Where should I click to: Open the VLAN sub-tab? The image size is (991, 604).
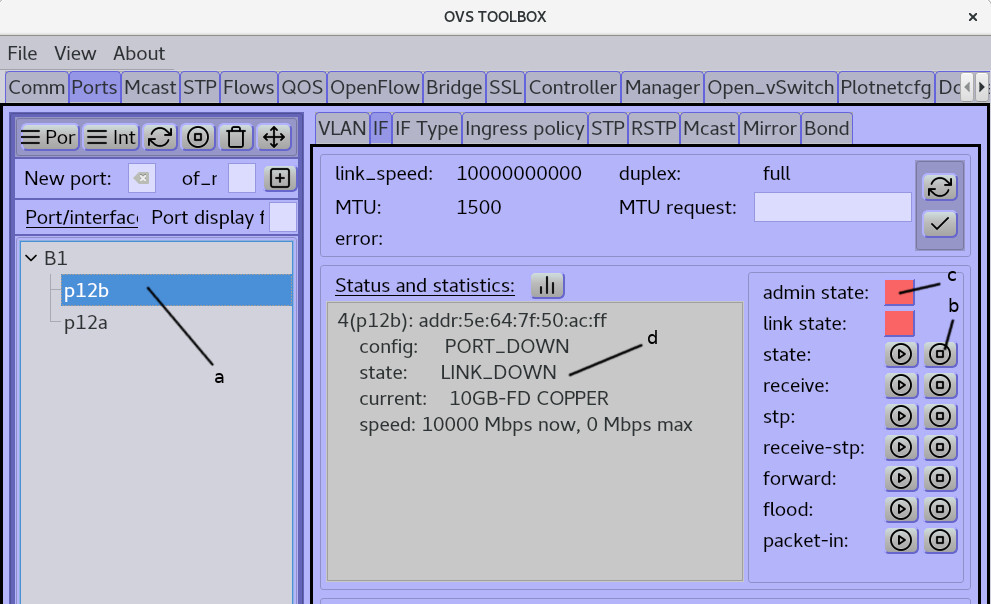point(342,128)
